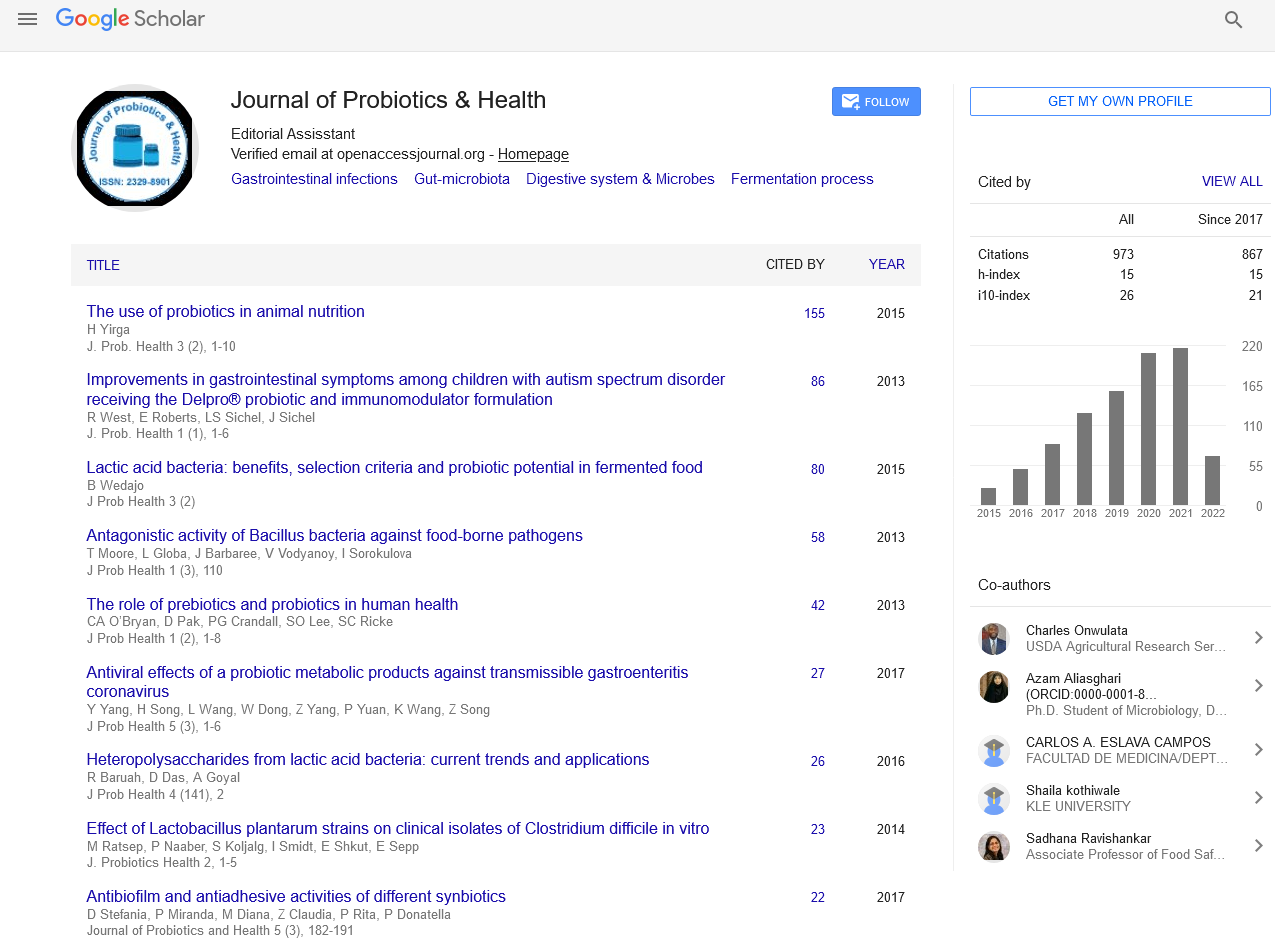This screenshot has height=947, width=1275.
Task: Click Shaila kothiwale's placeholder avatar
Action: pyautogui.click(x=993, y=798)
